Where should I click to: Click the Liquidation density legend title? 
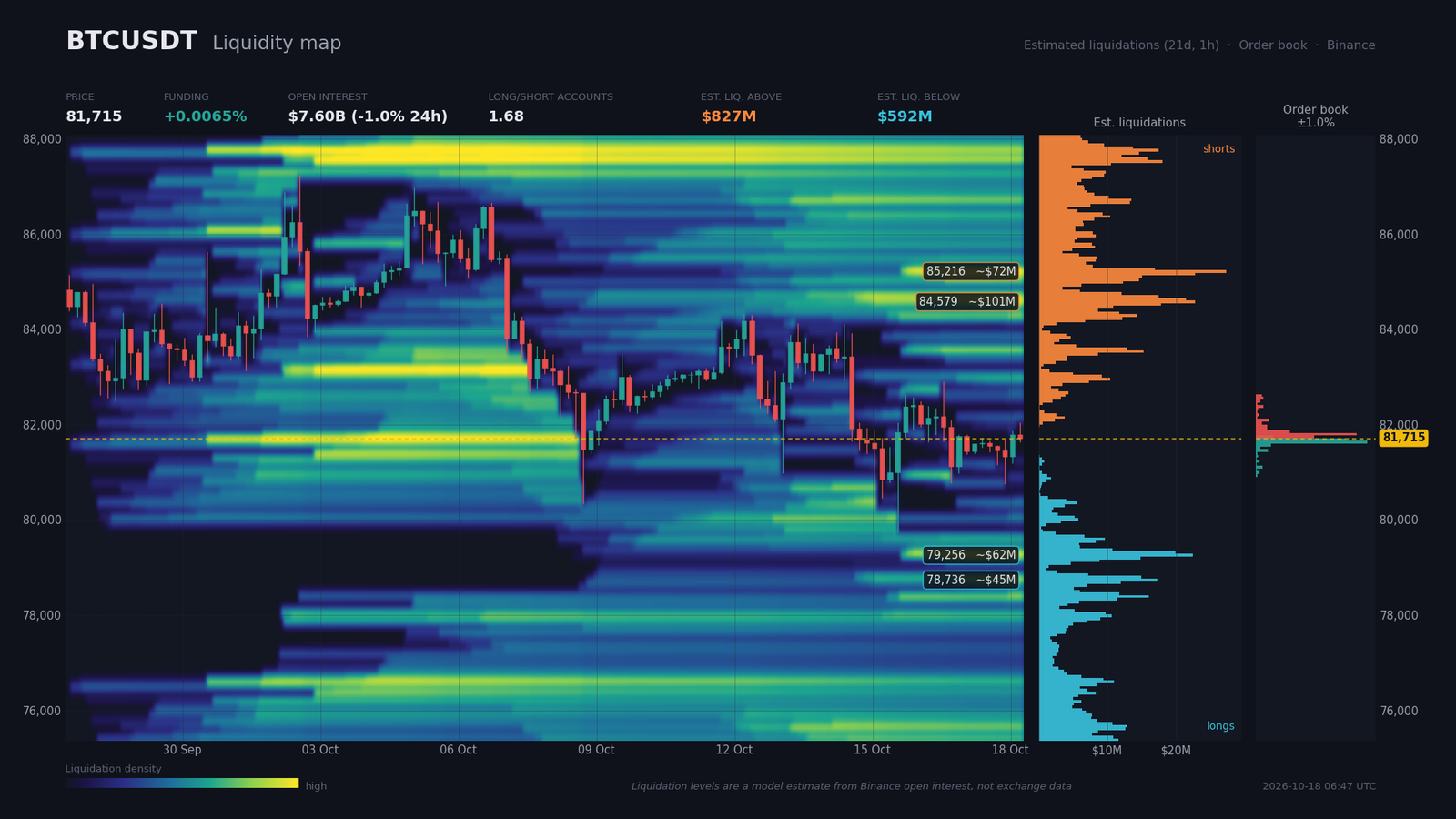[x=113, y=769]
